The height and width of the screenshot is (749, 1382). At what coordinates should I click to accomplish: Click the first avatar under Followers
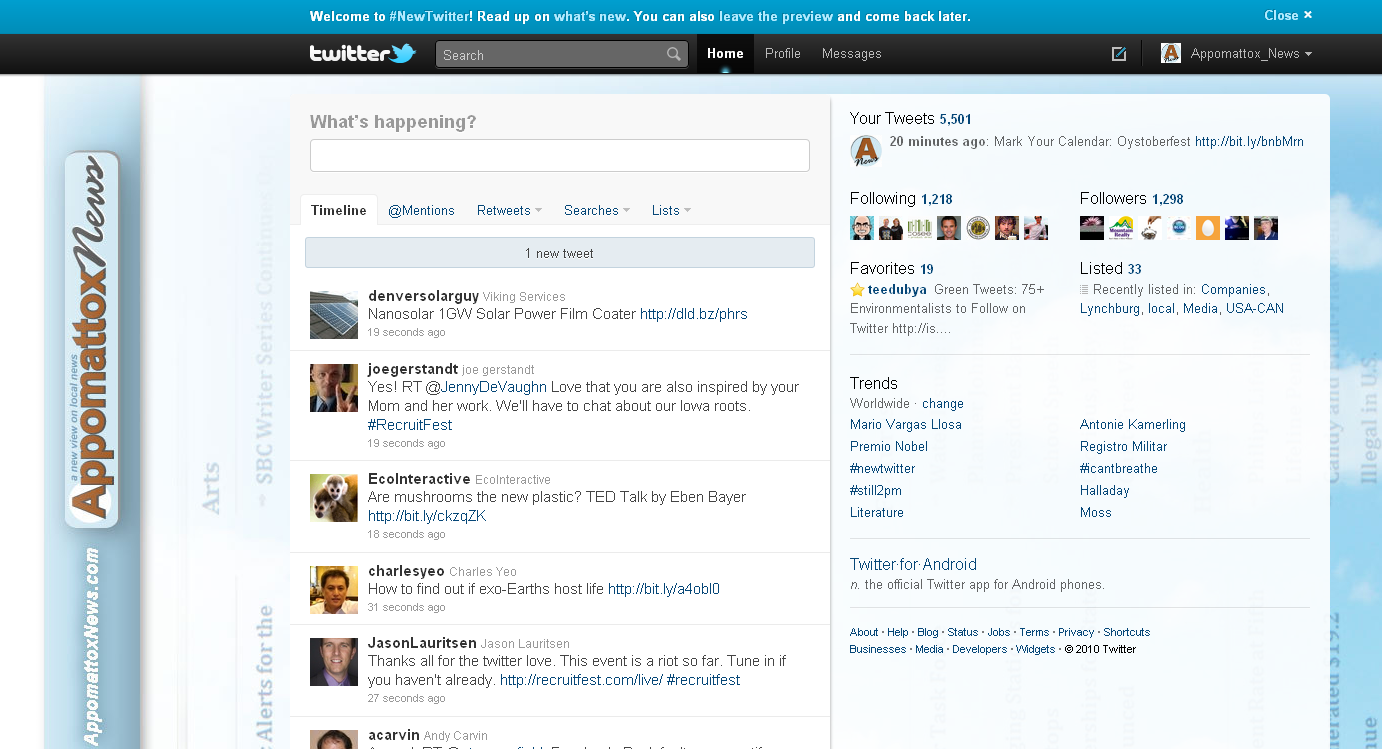[1092, 228]
